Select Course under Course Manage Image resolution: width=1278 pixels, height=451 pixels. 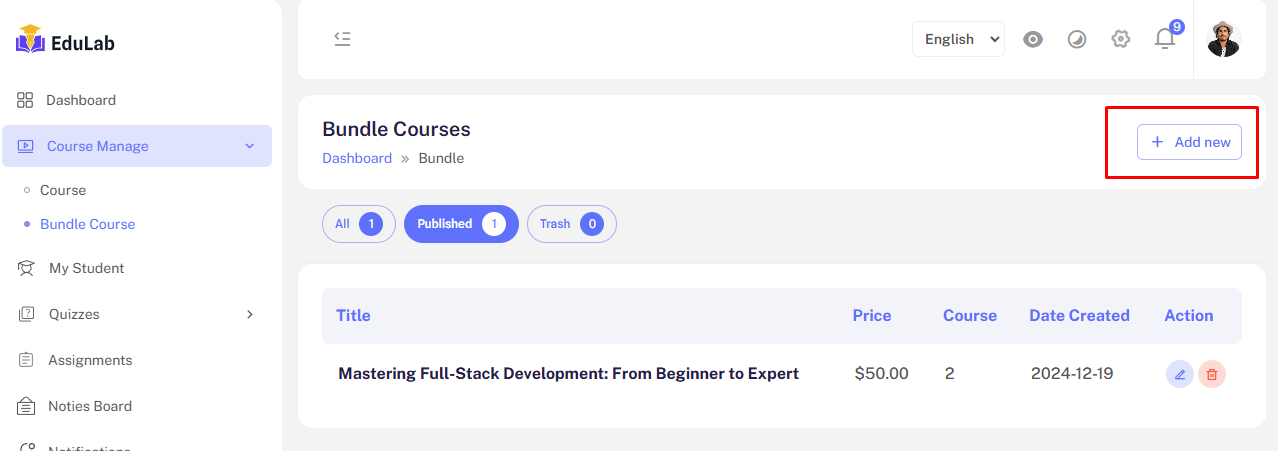coord(63,190)
